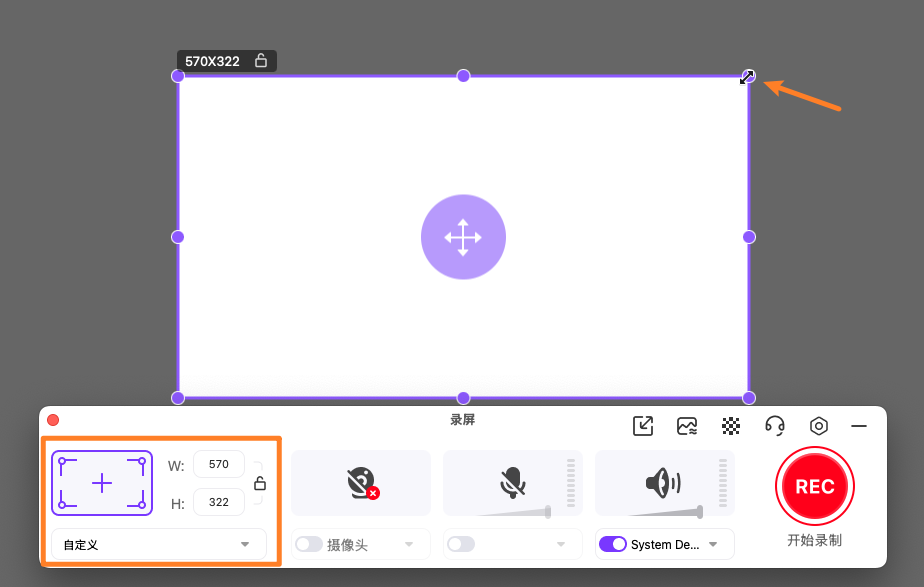The width and height of the screenshot is (924, 587).
Task: Click the 570X322 size label text
Action: 212,61
